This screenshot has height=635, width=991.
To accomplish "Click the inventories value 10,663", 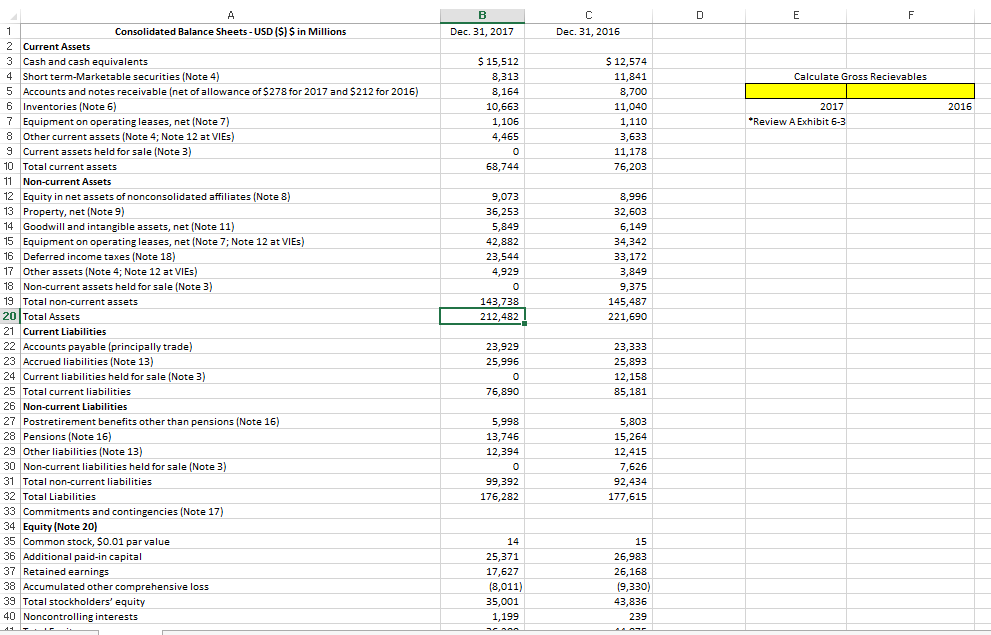I will pyautogui.click(x=482, y=107).
